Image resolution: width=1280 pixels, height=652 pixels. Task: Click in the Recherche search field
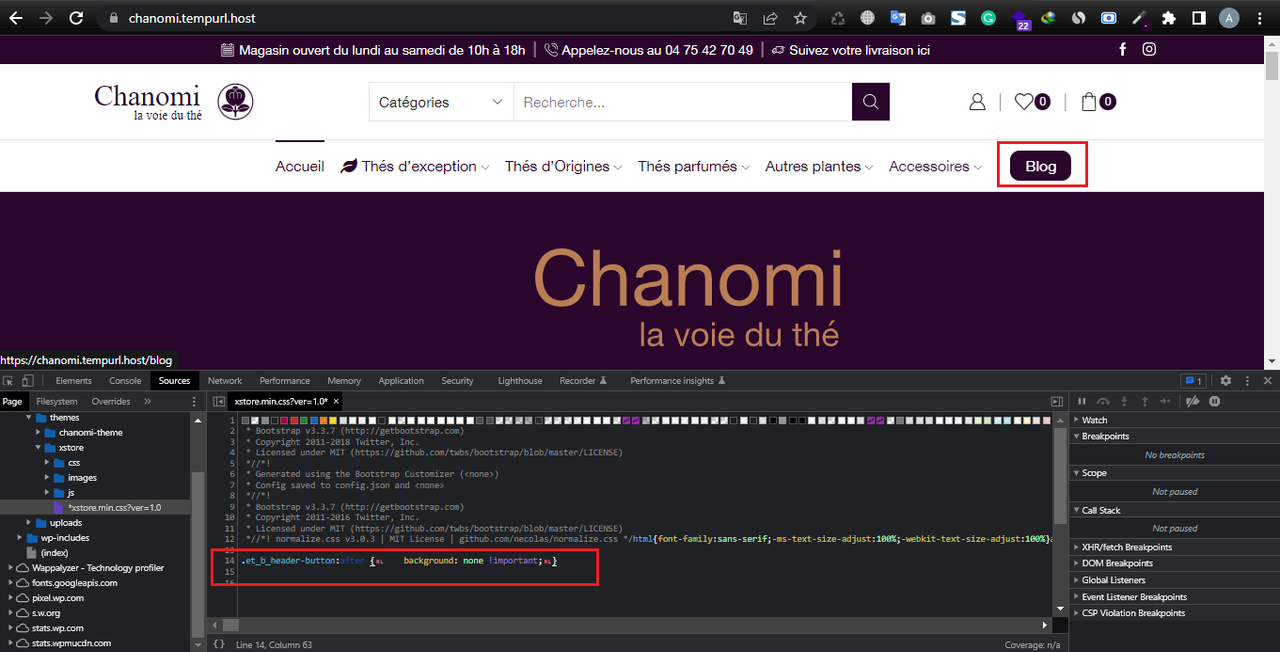683,102
